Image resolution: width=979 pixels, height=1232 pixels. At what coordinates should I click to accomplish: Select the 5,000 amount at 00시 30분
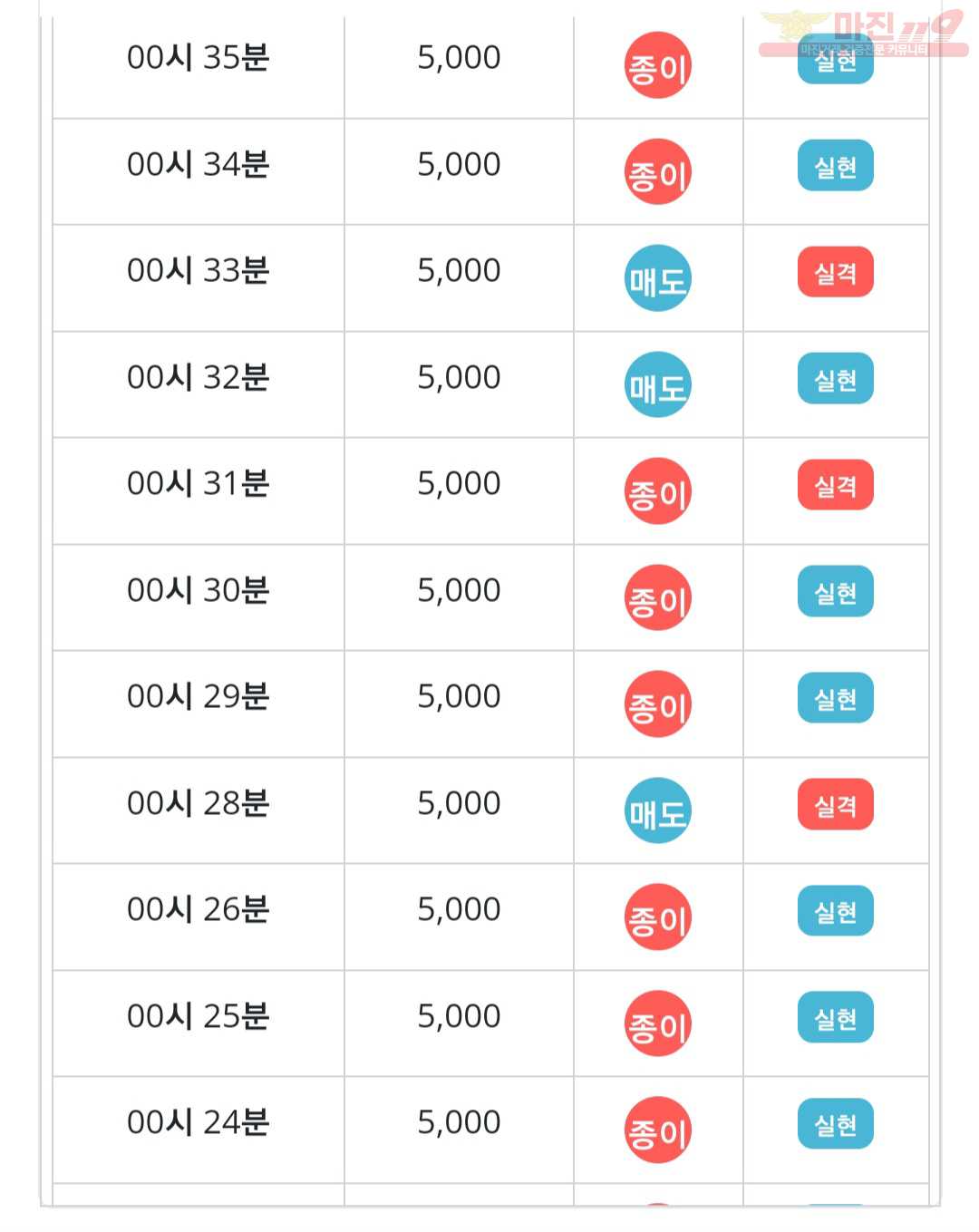coord(459,590)
